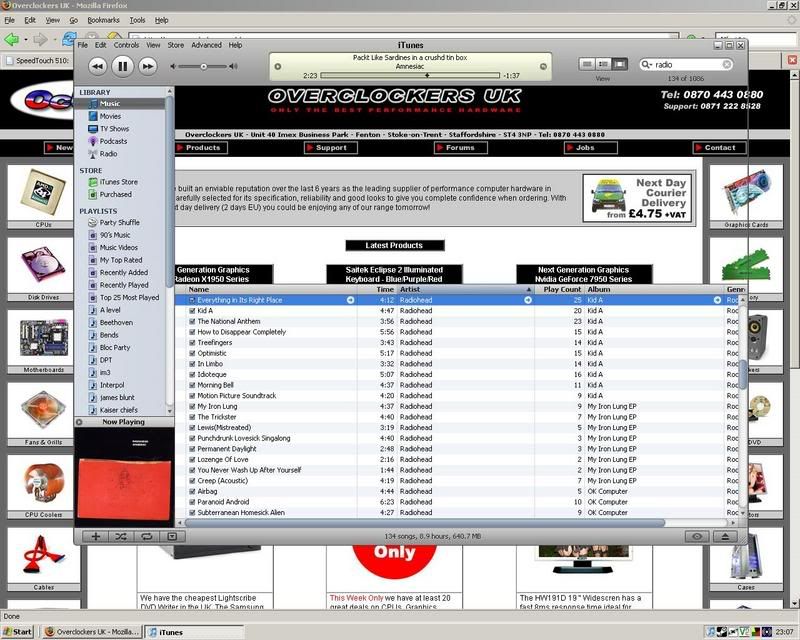Toggle shuffle in iTunes bottom bar
Image resolution: width=800 pixels, height=640 pixels.
click(x=121, y=536)
